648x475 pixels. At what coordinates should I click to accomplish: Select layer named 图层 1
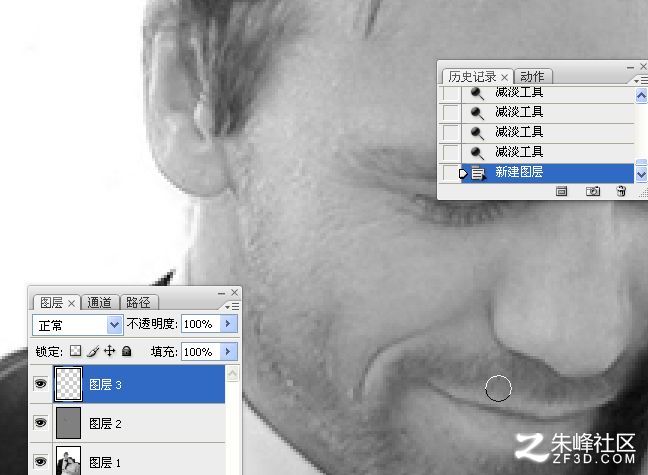click(105, 462)
